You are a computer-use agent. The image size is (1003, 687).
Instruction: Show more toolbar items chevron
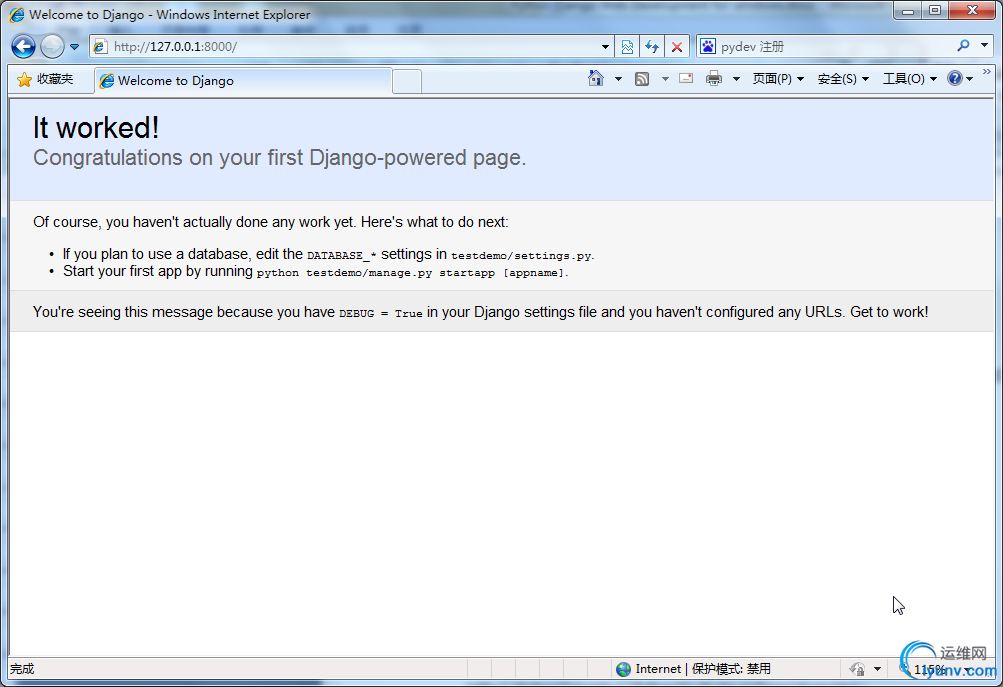pyautogui.click(x=986, y=72)
